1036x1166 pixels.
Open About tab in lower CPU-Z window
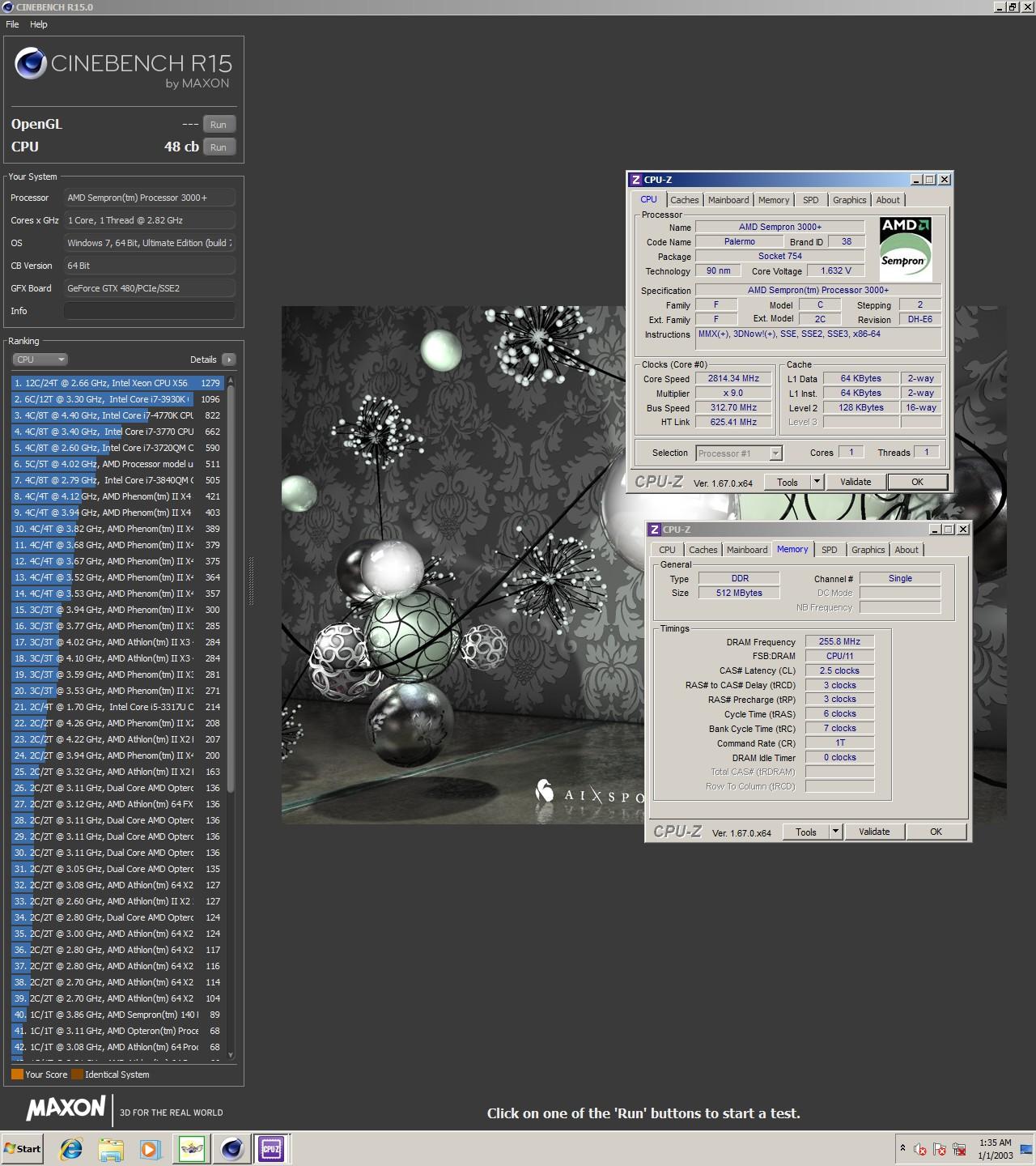(x=906, y=550)
